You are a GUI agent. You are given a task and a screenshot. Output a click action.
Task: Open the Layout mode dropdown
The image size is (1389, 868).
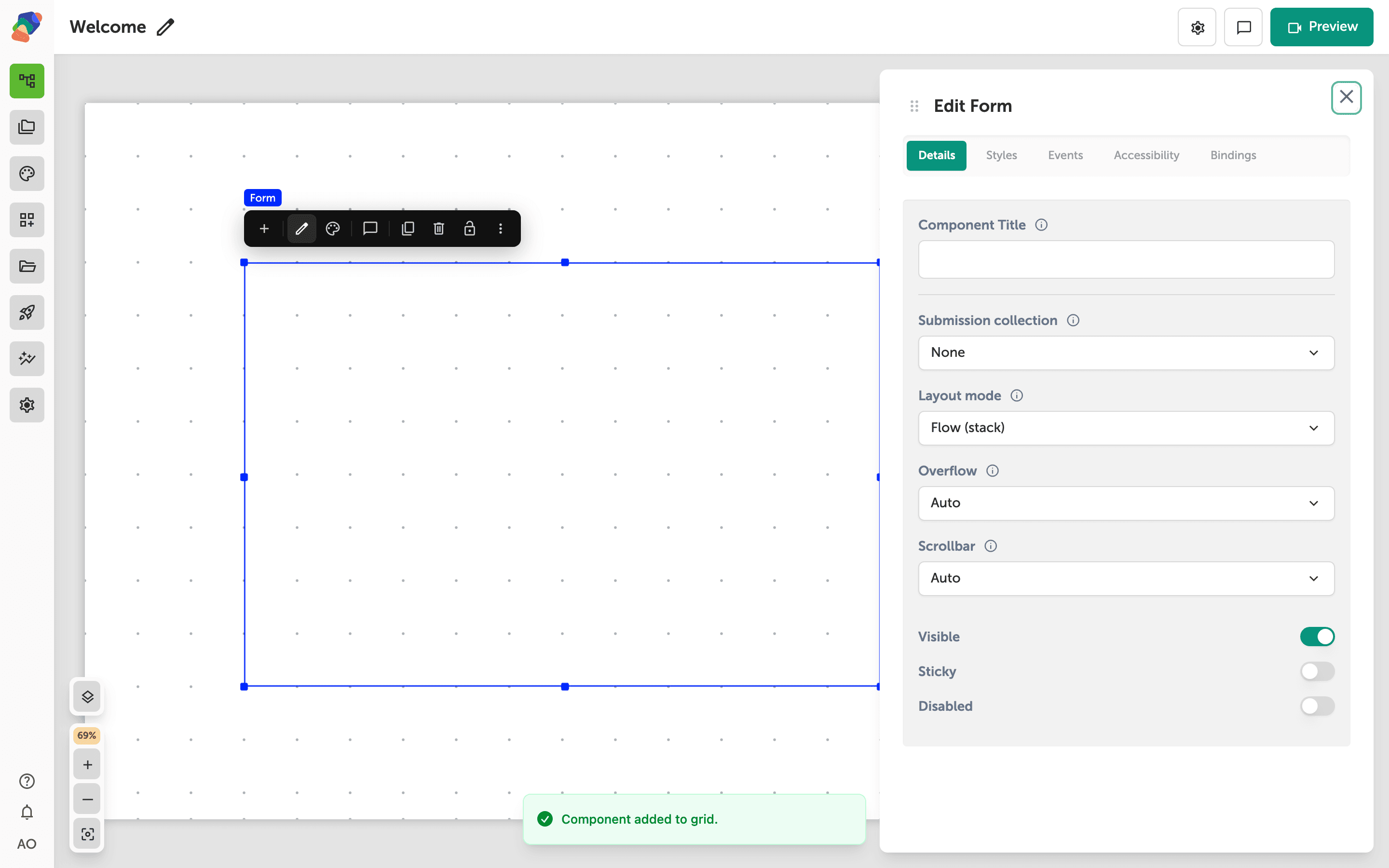pyautogui.click(x=1126, y=428)
